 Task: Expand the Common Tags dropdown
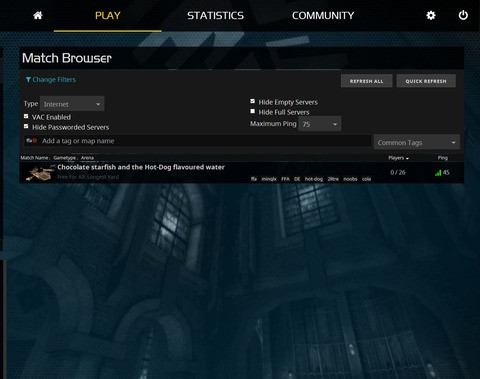tap(417, 143)
